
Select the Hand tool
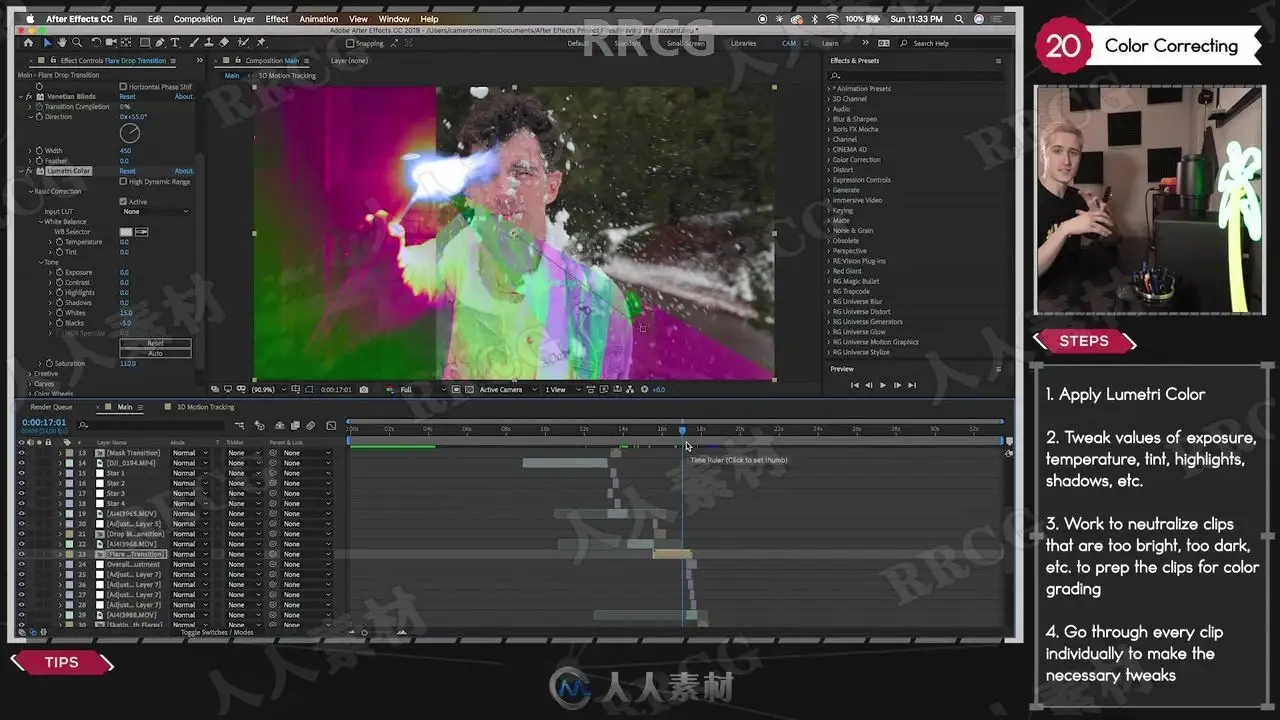pyautogui.click(x=62, y=43)
